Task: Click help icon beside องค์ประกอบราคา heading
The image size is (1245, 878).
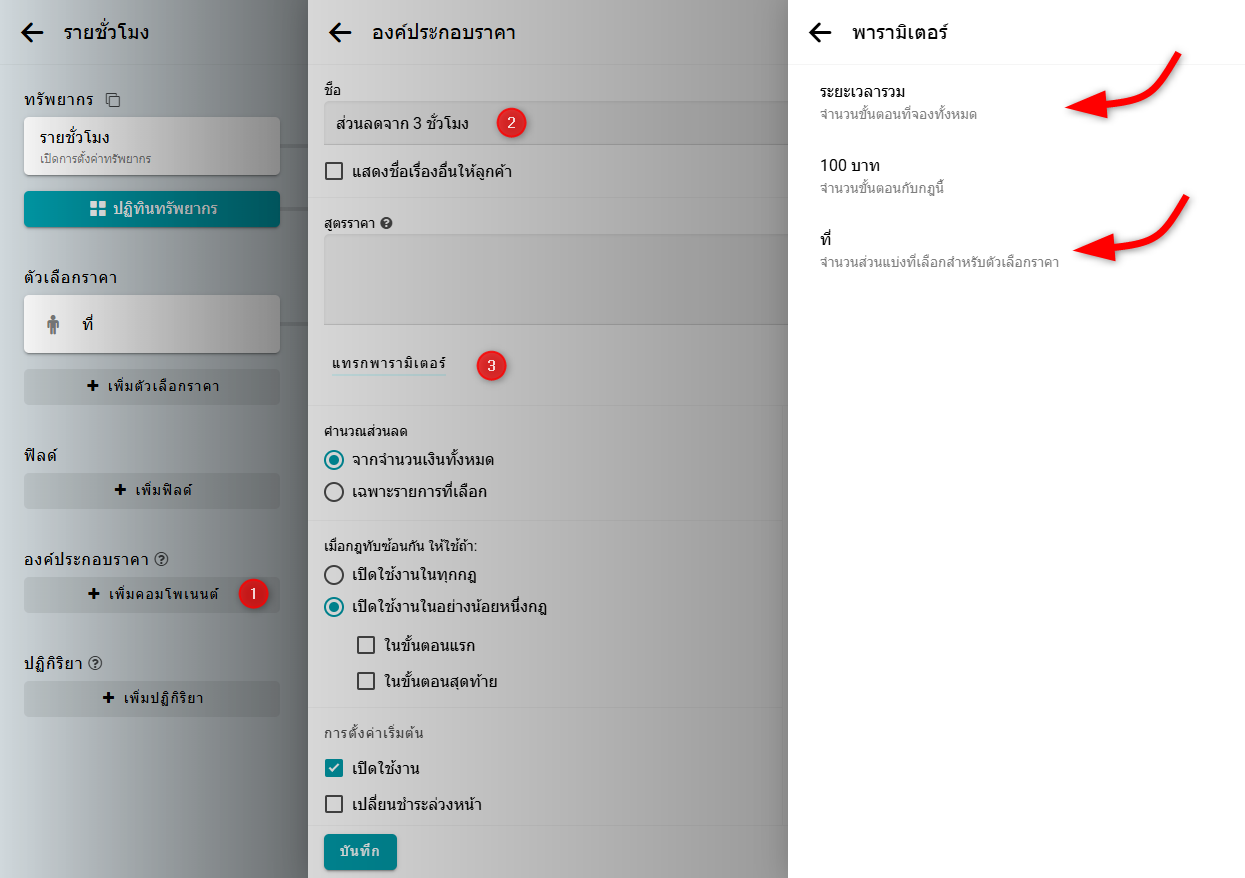Action: click(161, 559)
